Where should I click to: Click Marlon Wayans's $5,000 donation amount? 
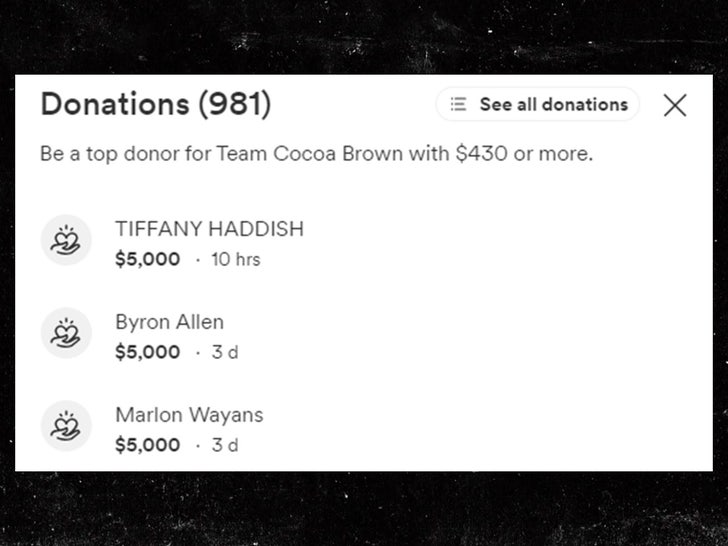147,446
